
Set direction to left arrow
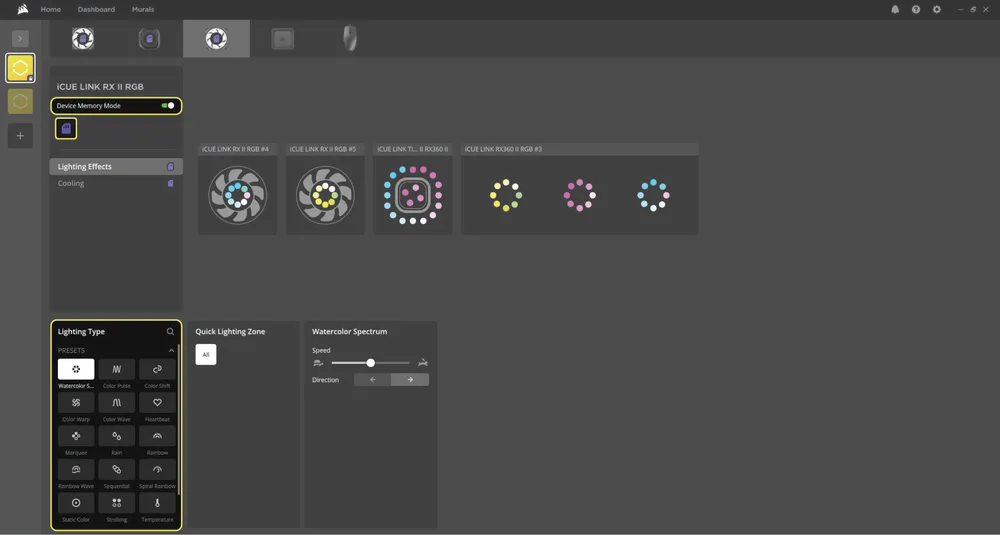372,379
